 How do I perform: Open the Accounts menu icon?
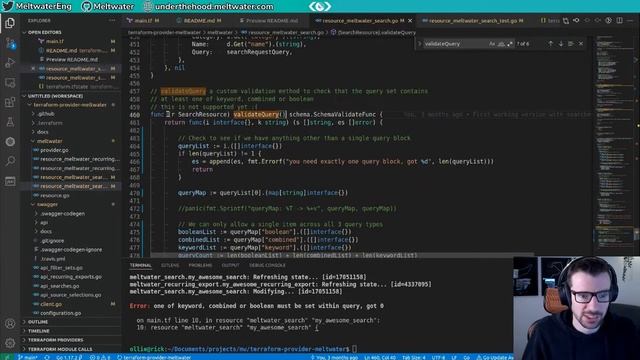tap(10, 324)
